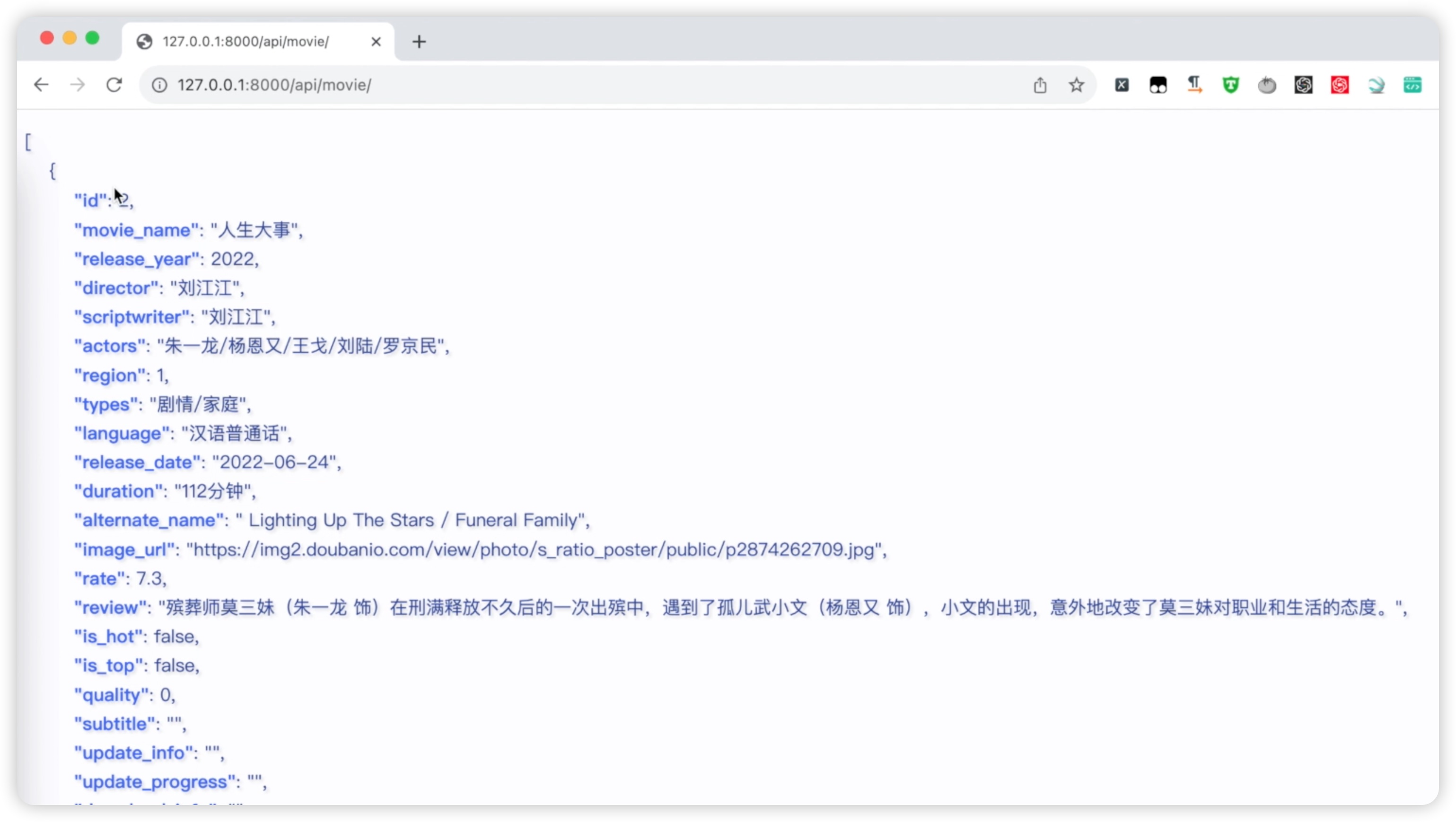1456x822 pixels.
Task: Click the "id" key
Action: click(x=90, y=201)
